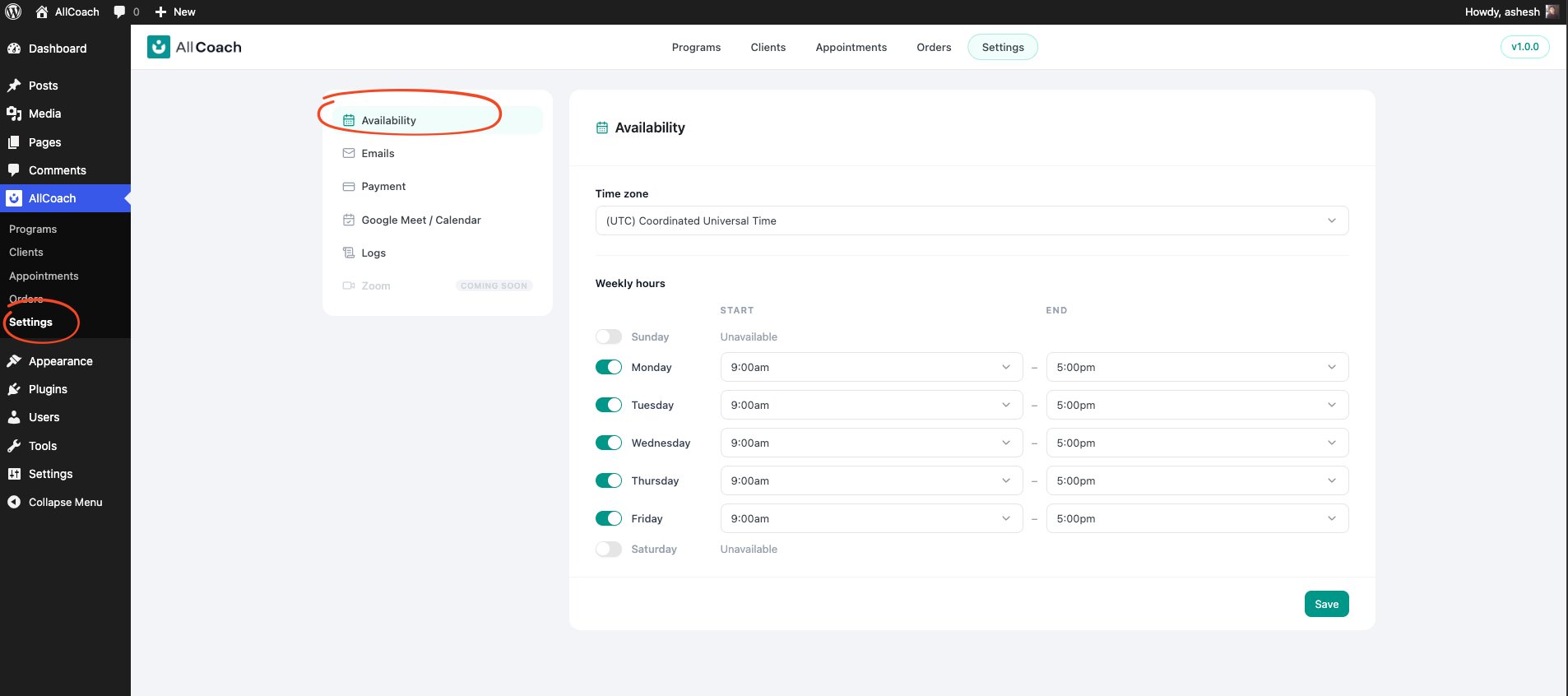Open the Emails settings label
1568x696 pixels.
[378, 153]
